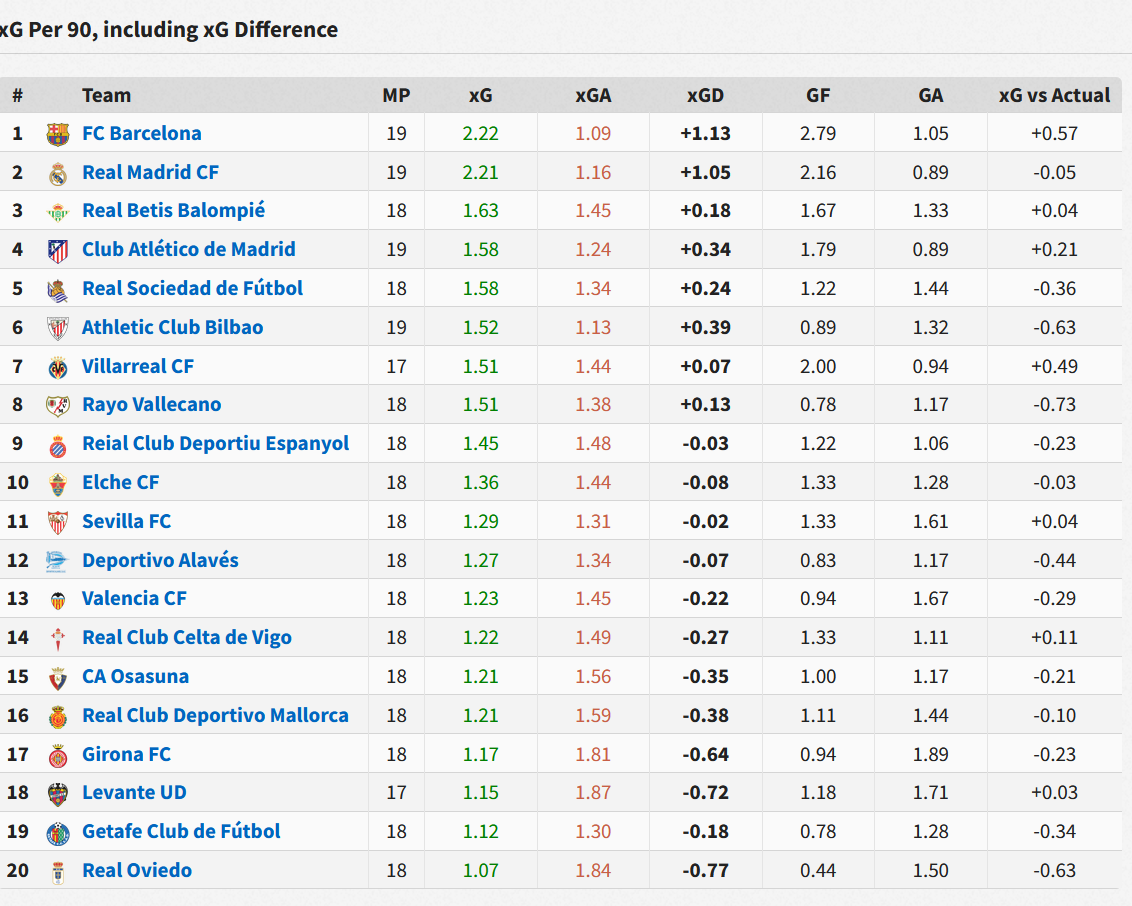Image resolution: width=1132 pixels, height=906 pixels.
Task: Click Barcelona's xGD value +1.13
Action: click(705, 134)
